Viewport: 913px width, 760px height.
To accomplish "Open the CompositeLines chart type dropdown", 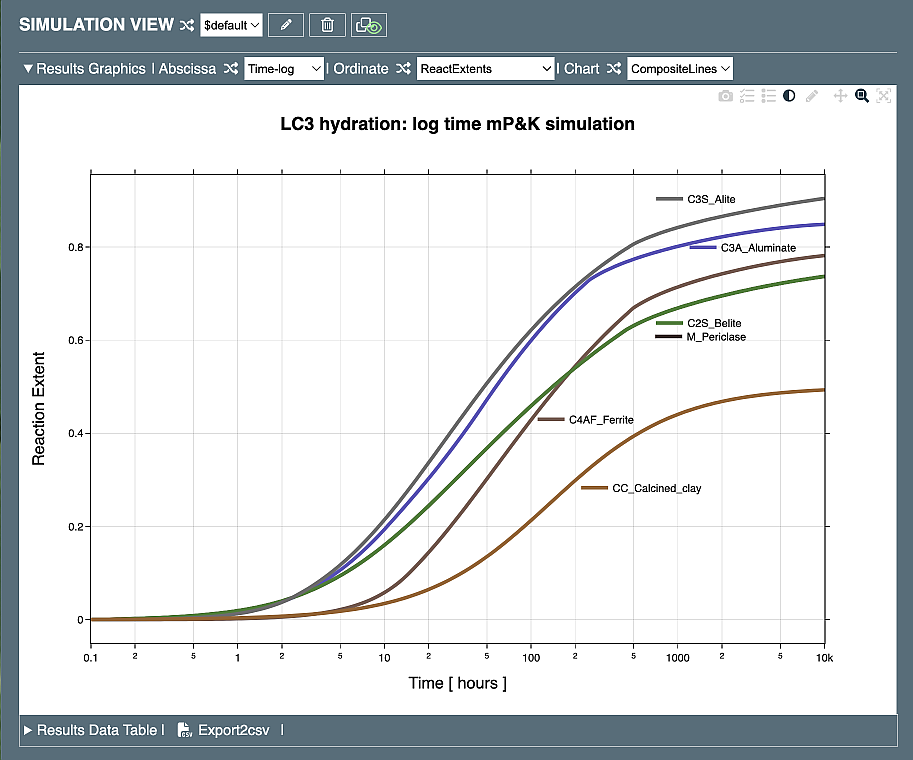I will point(680,69).
